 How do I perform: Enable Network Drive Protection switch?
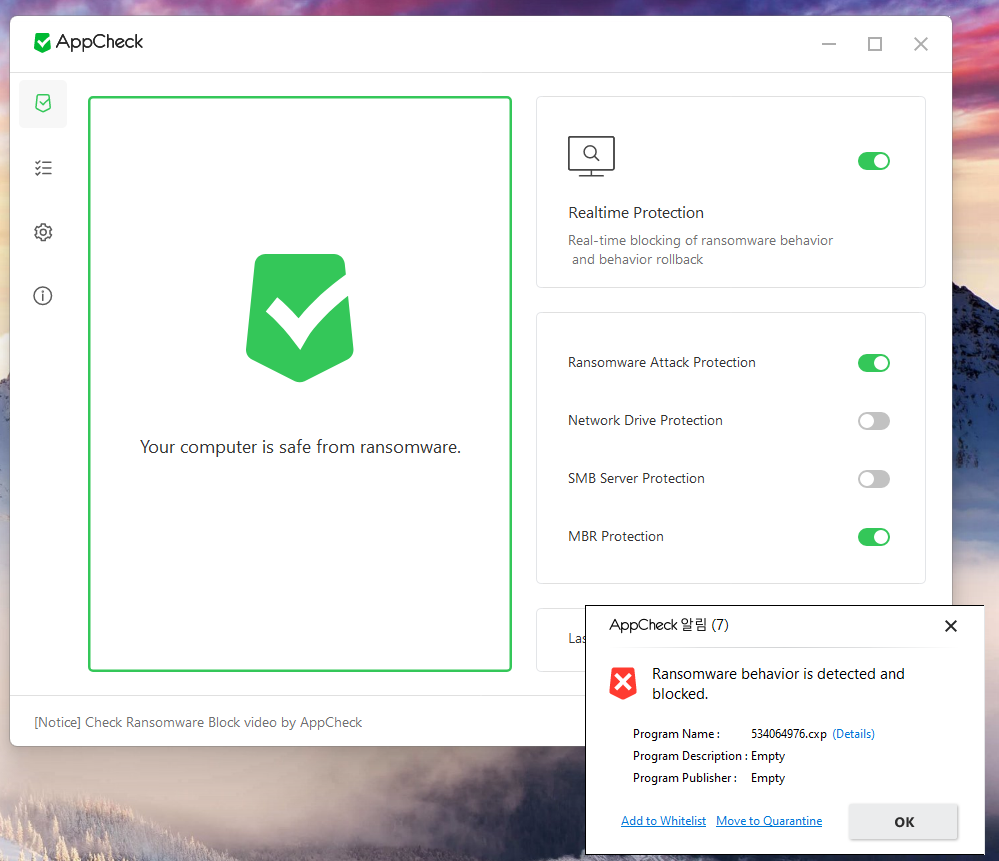tap(873, 421)
